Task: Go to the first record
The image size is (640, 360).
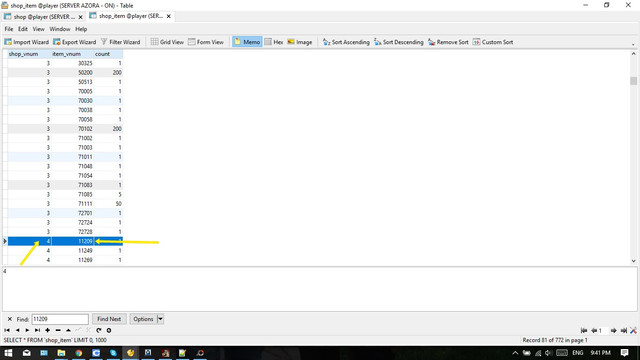Action: tap(7, 330)
